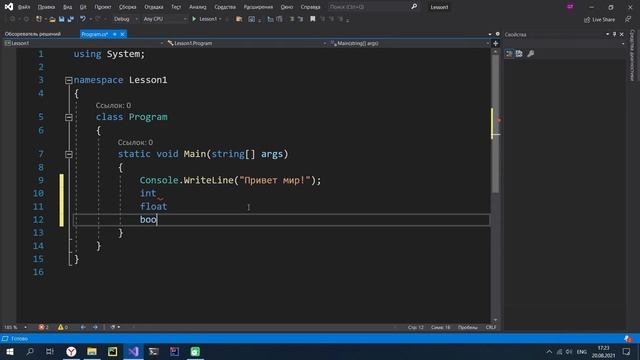Open the Отладка menu

coord(153,7)
